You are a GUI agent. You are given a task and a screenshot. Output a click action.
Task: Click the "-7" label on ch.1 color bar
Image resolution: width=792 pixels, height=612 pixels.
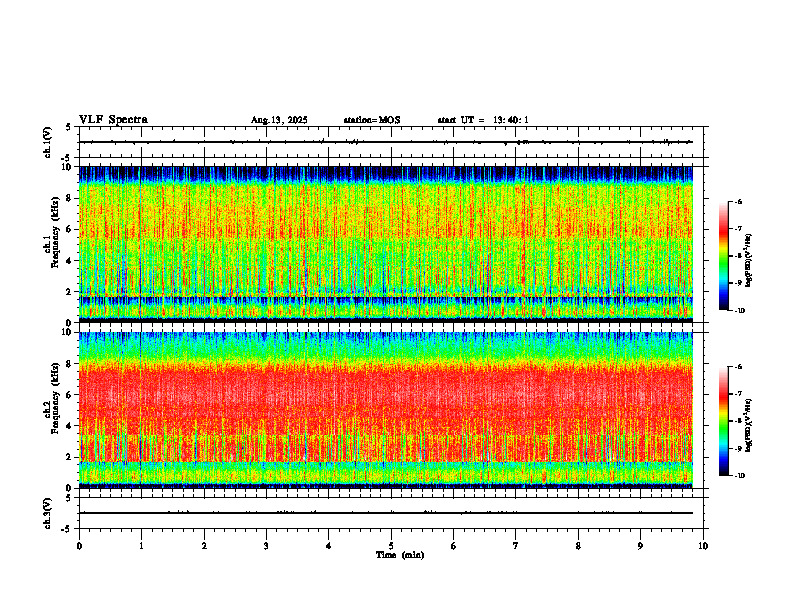(x=738, y=229)
